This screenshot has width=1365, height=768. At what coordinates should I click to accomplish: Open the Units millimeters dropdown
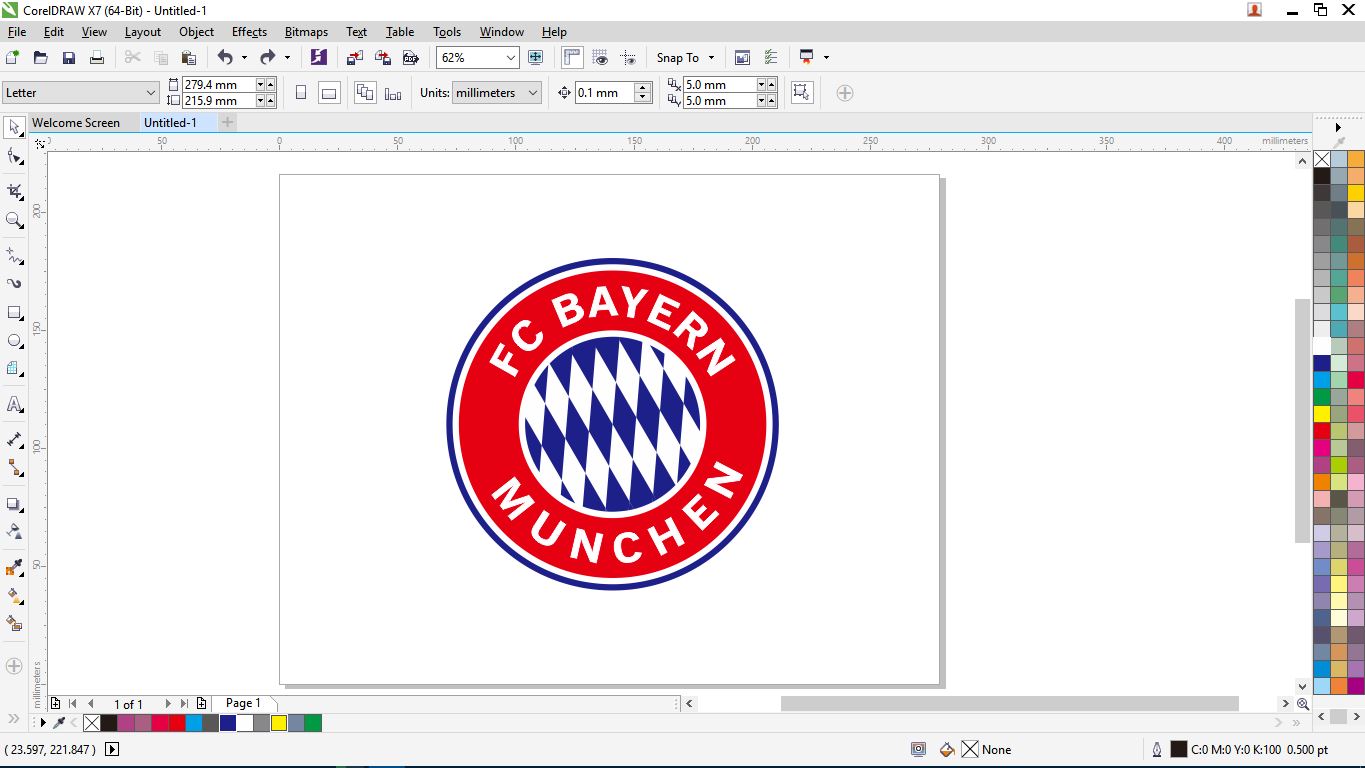[533, 93]
